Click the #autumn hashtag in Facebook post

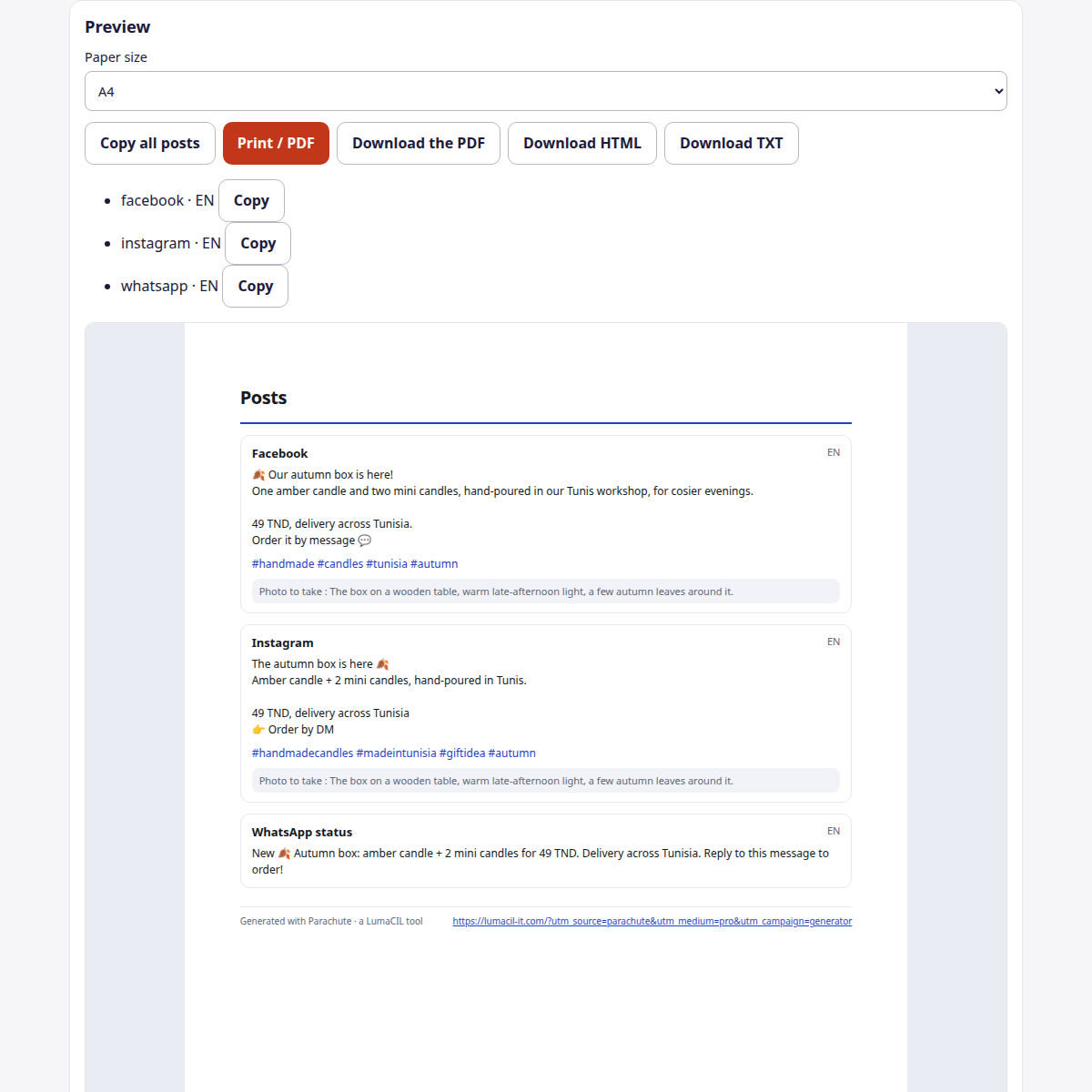434,563
